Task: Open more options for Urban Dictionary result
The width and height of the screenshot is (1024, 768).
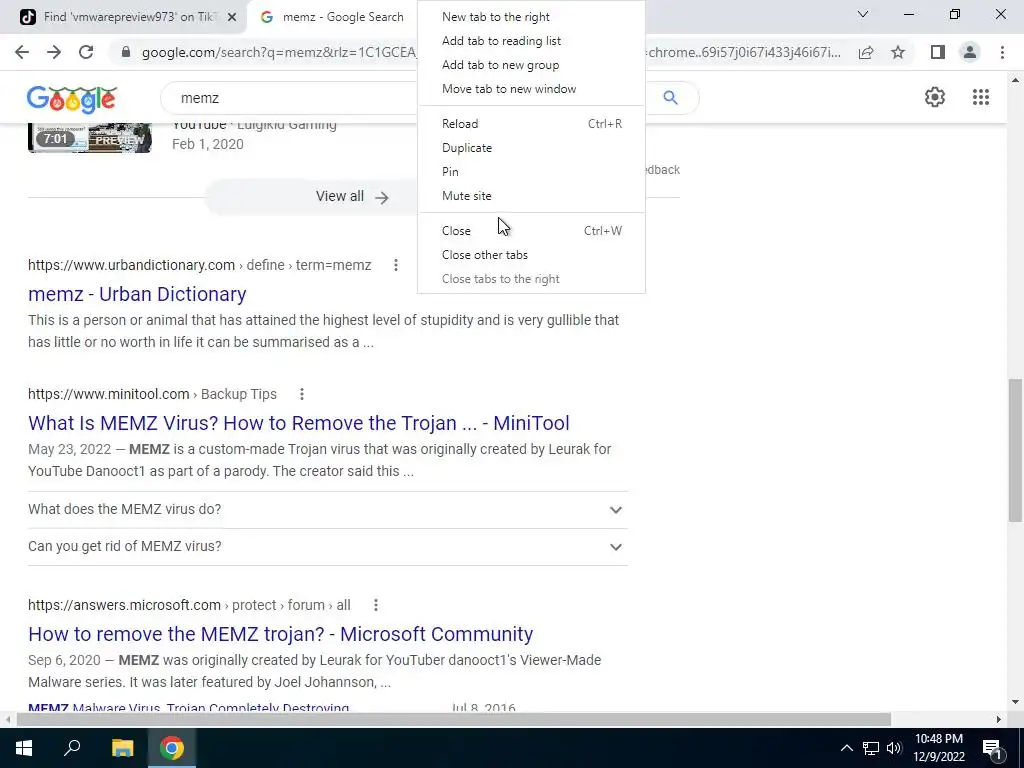Action: pyautogui.click(x=396, y=265)
